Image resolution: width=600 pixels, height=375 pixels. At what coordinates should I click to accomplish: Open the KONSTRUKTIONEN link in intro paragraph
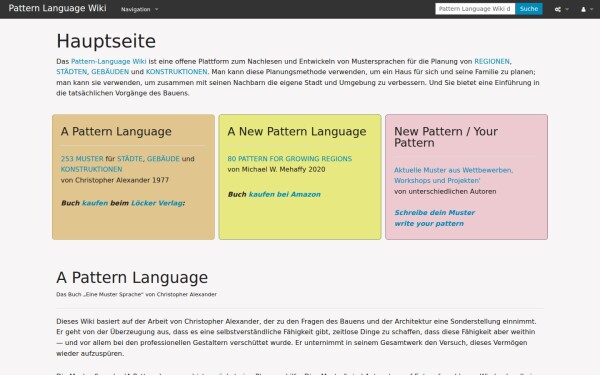coord(176,72)
